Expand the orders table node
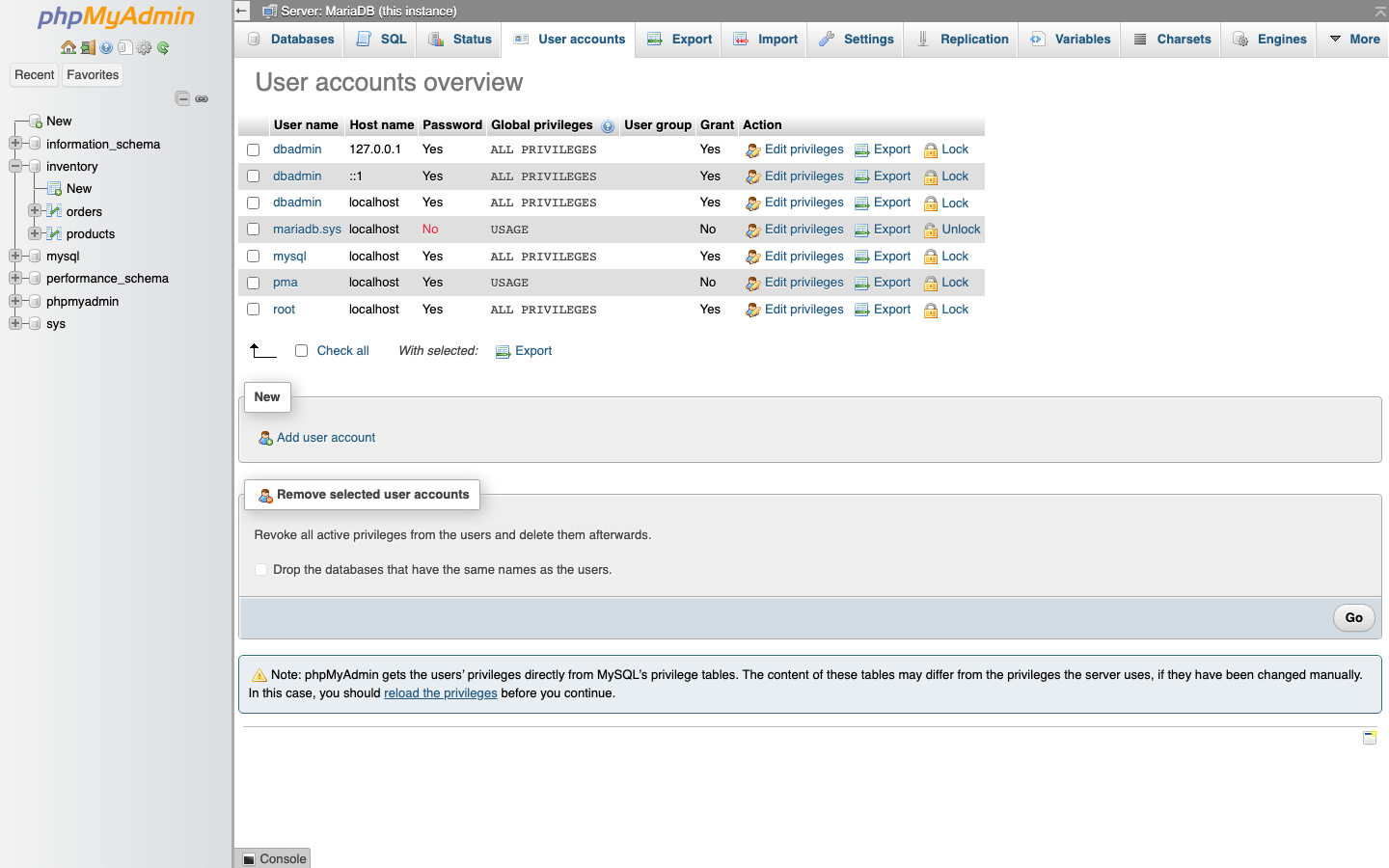Image resolution: width=1389 pixels, height=868 pixels. (35, 210)
